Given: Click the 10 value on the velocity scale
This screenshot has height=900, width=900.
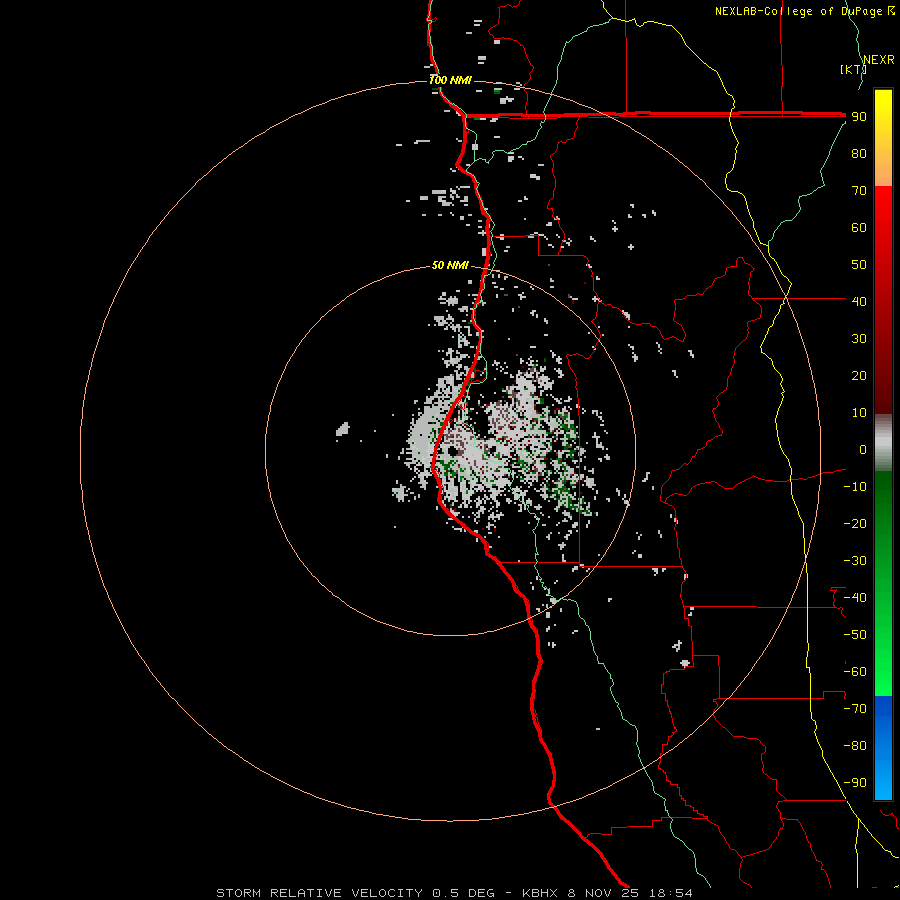Looking at the screenshot, I should (x=859, y=413).
